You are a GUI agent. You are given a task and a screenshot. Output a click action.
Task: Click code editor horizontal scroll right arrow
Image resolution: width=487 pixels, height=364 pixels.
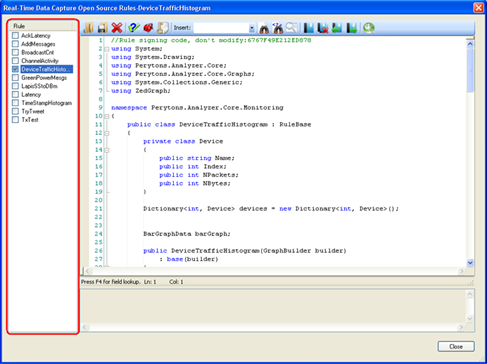tap(462, 271)
